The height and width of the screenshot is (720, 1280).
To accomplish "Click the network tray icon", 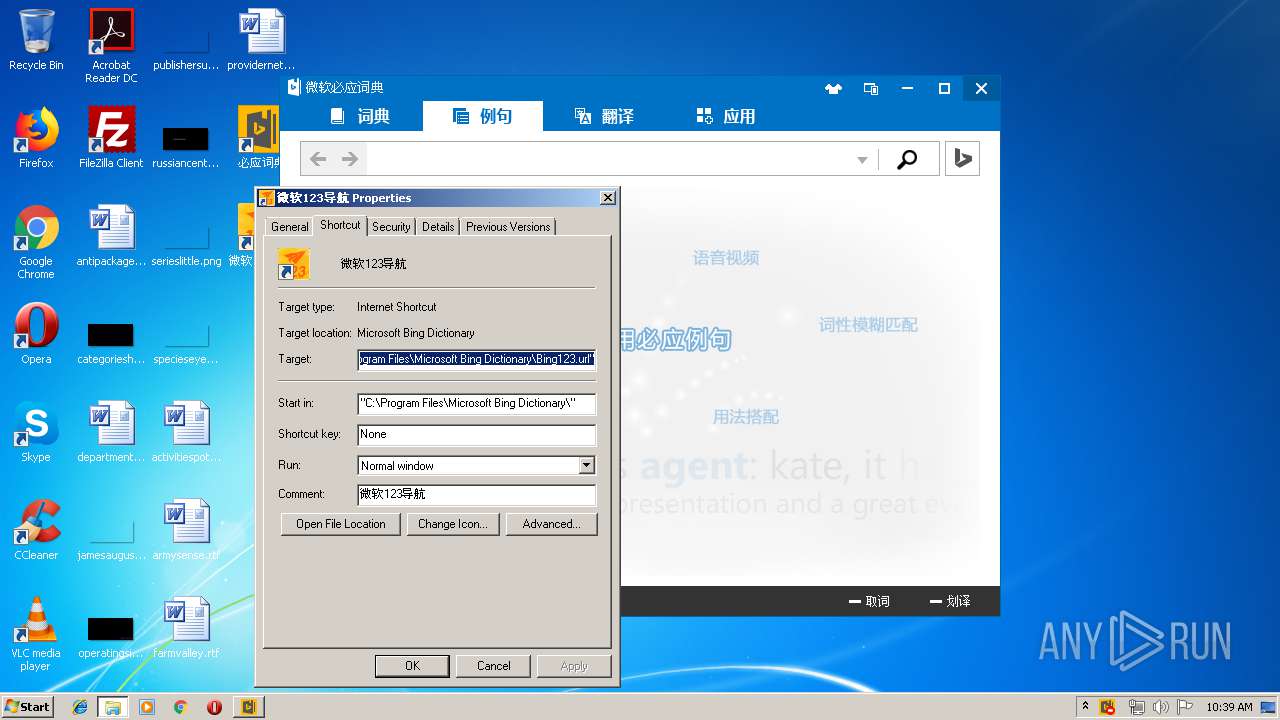I will 1136,707.
